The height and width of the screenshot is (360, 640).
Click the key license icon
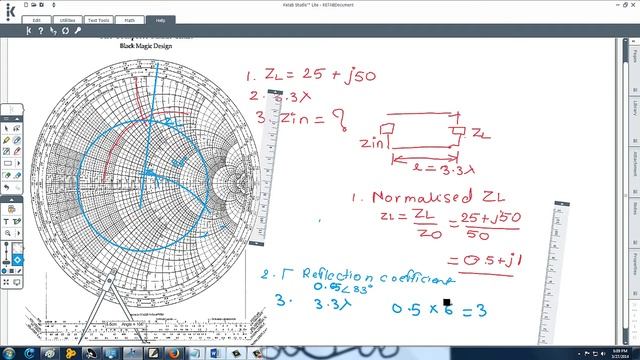(x=78, y=31)
